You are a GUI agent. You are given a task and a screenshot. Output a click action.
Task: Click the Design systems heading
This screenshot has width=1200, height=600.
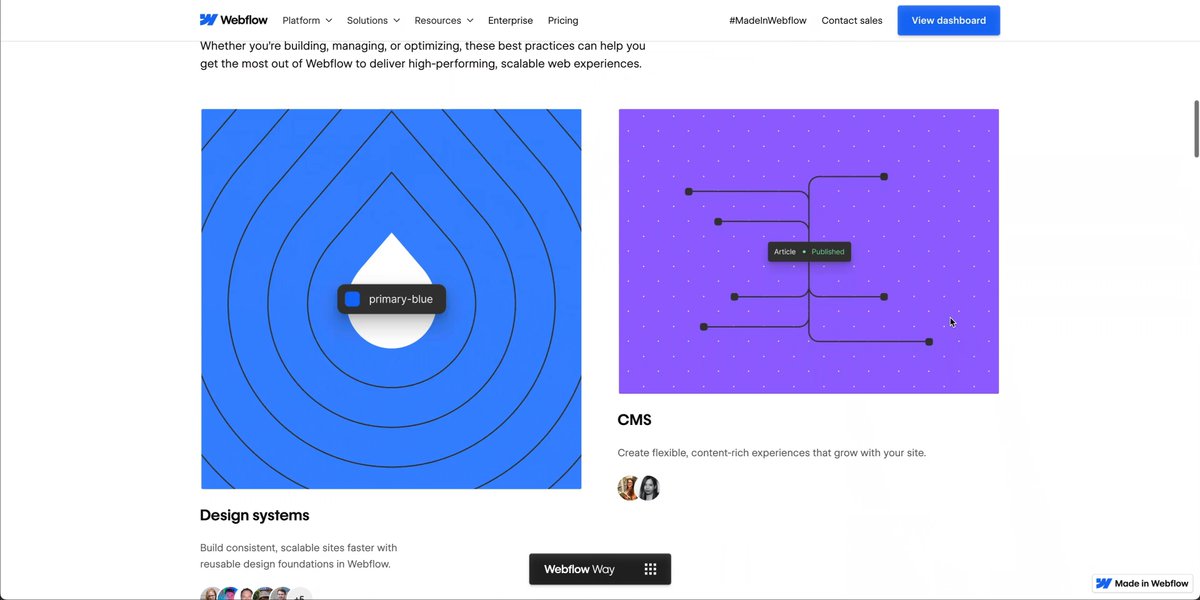[255, 515]
